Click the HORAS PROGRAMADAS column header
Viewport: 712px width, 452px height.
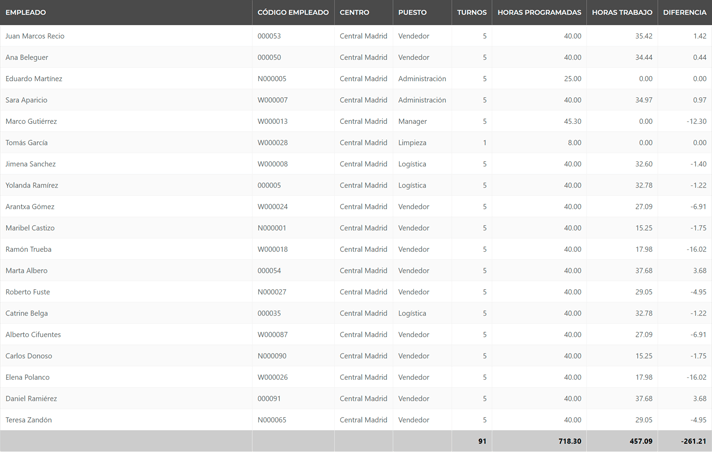click(539, 13)
